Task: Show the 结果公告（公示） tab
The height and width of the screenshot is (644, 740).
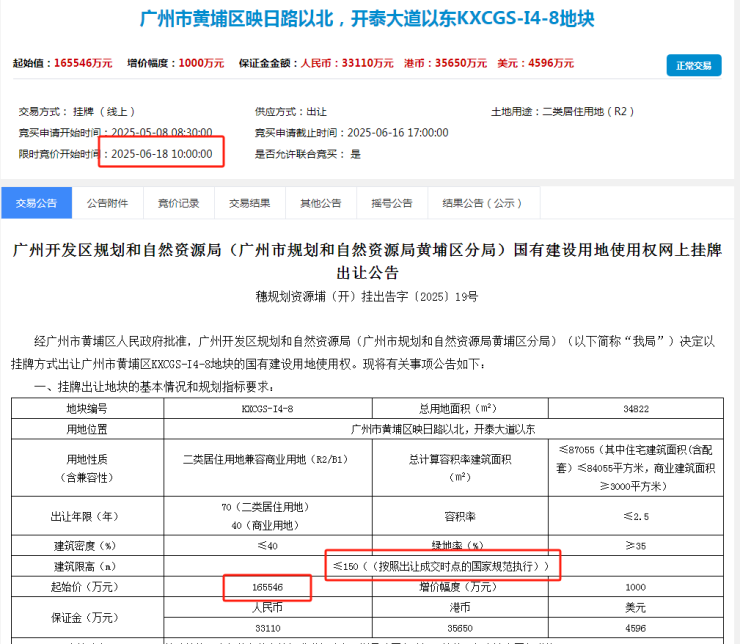Action: (482, 203)
